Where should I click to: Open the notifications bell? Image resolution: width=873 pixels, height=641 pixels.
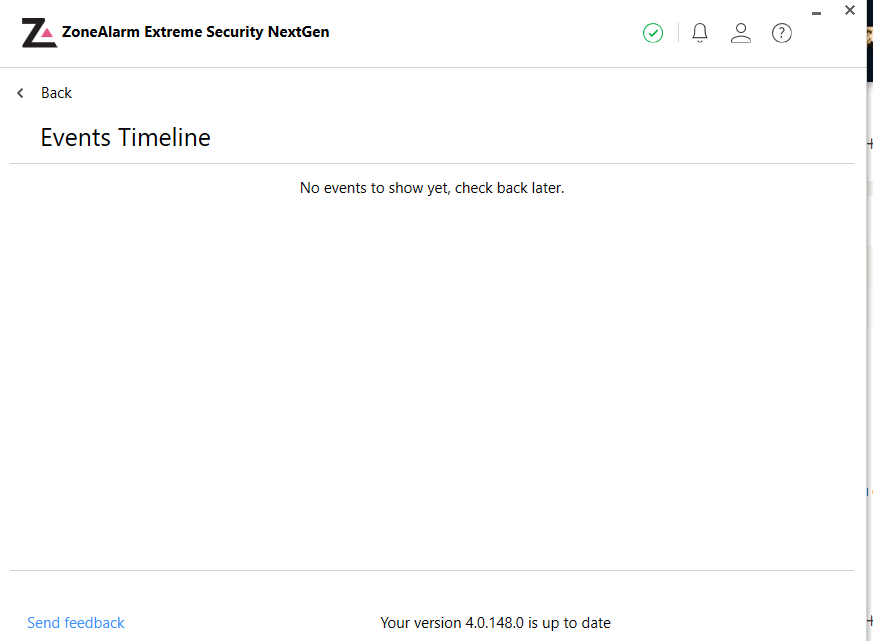[x=700, y=33]
